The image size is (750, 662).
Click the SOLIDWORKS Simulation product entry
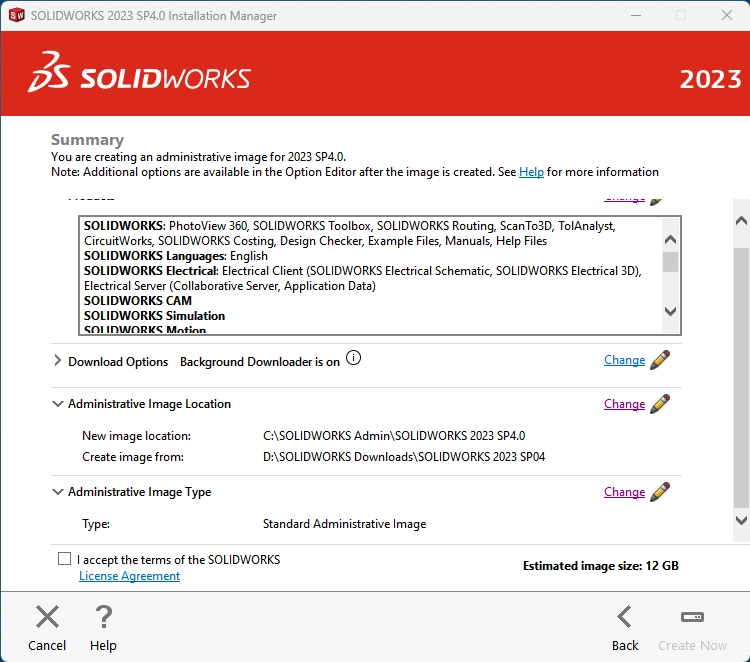pyautogui.click(x=154, y=316)
